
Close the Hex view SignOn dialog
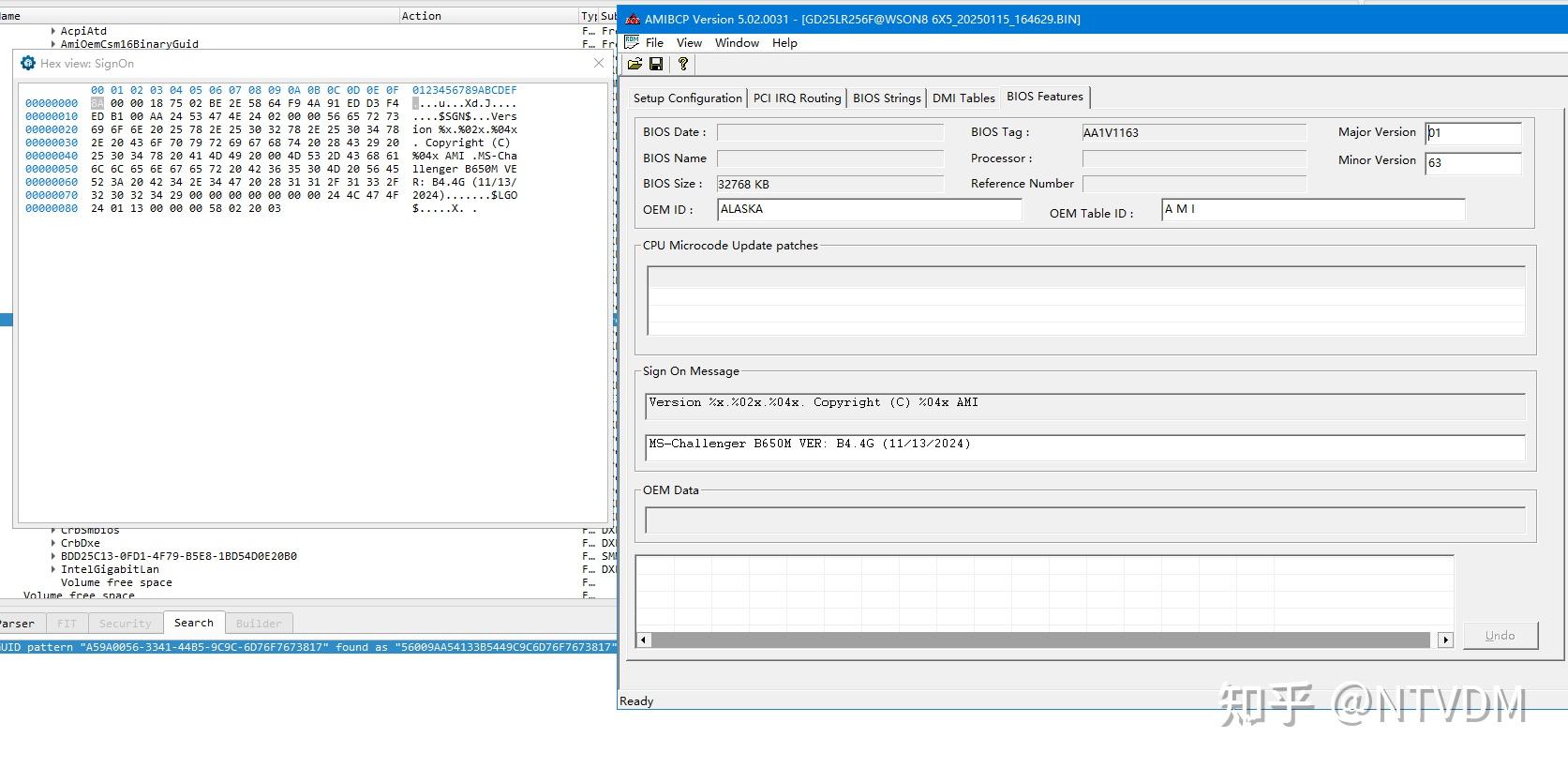coord(599,63)
